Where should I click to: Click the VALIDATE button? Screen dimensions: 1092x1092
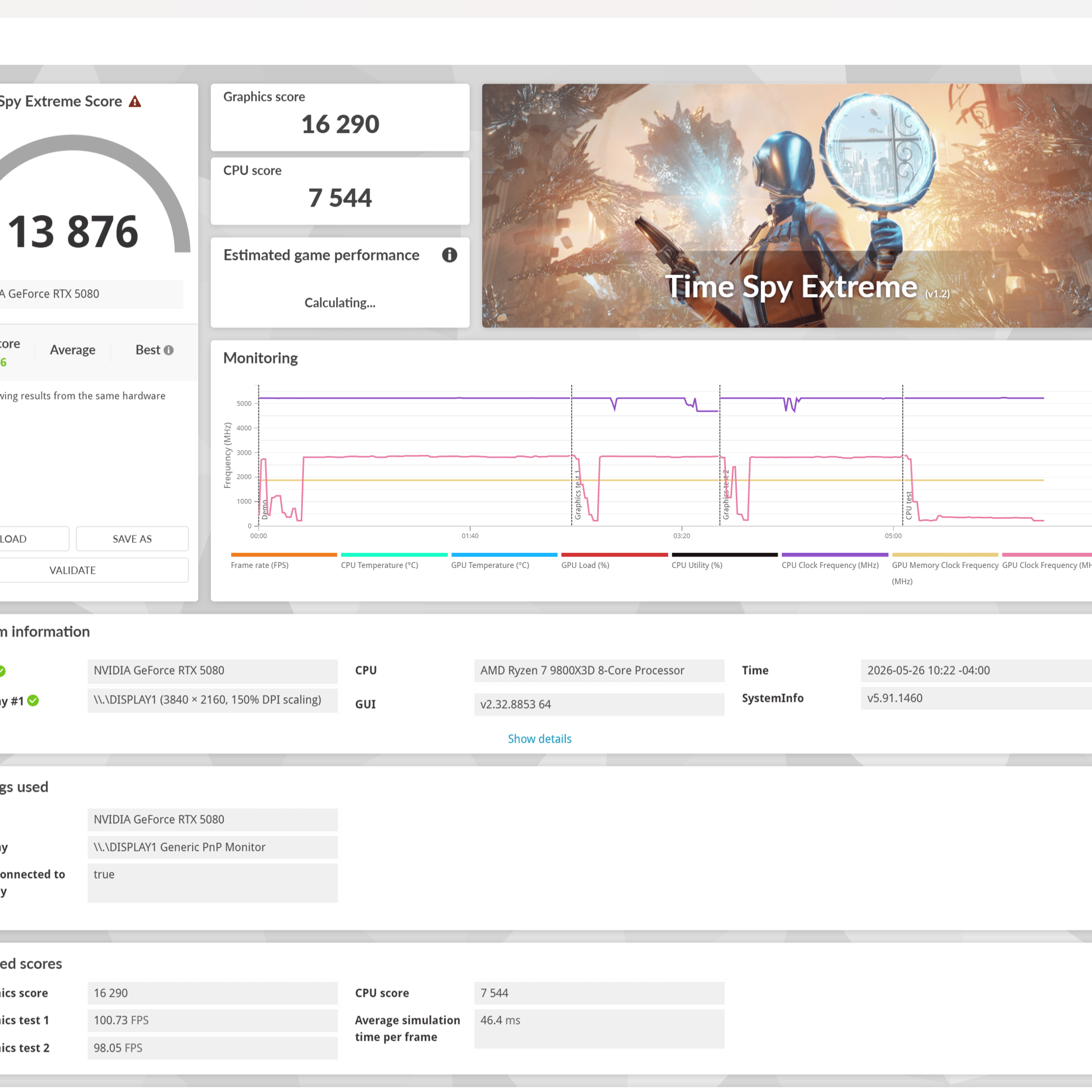click(x=73, y=571)
